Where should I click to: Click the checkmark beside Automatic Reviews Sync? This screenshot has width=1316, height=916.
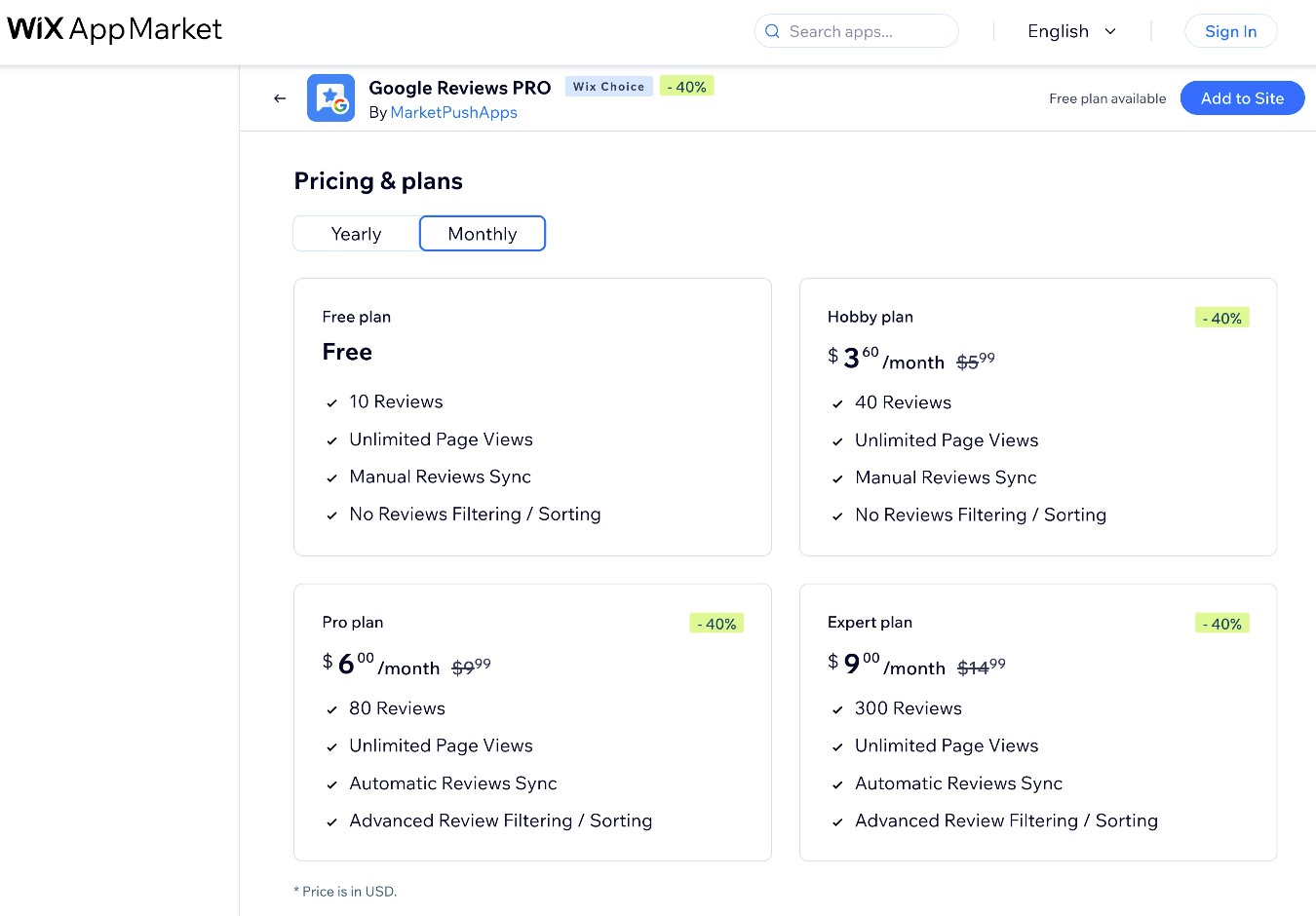332,784
